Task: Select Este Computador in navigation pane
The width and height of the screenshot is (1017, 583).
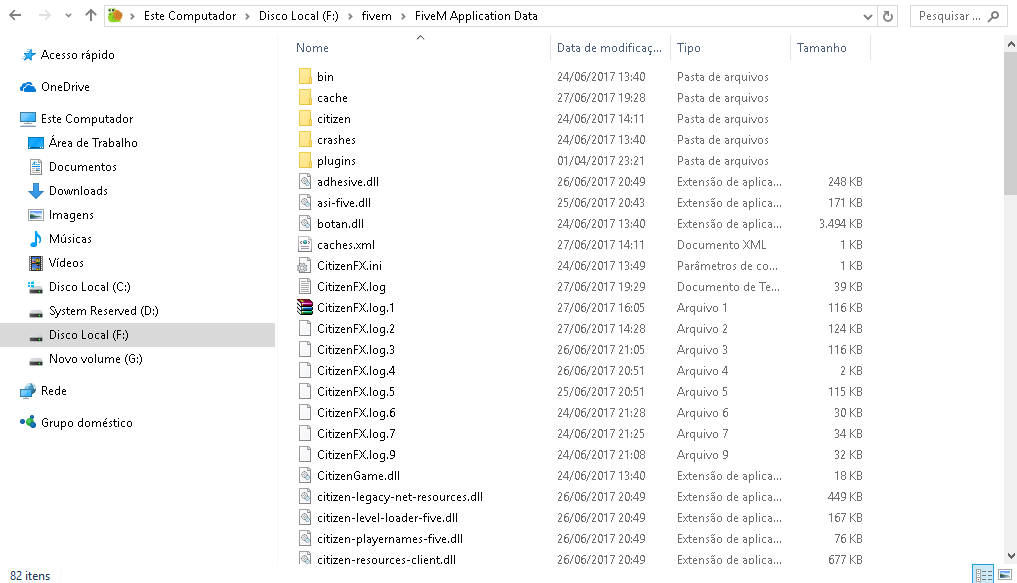Action: [77, 119]
